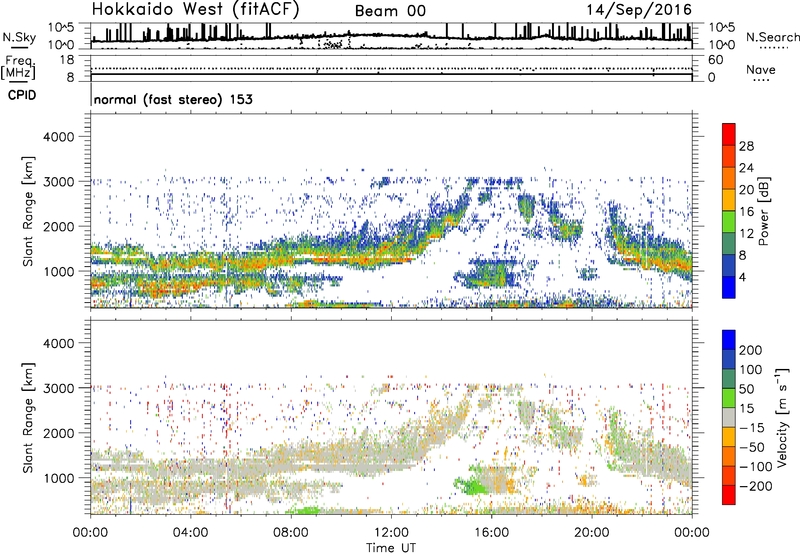Click power colorbar value '16'

click(x=746, y=212)
